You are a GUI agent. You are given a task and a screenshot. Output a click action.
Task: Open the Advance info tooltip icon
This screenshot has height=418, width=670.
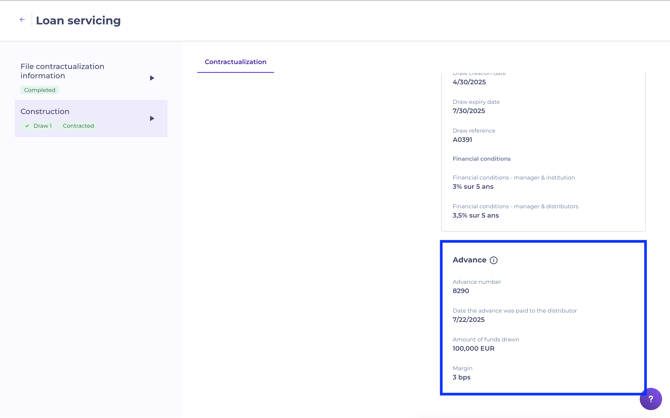(494, 260)
